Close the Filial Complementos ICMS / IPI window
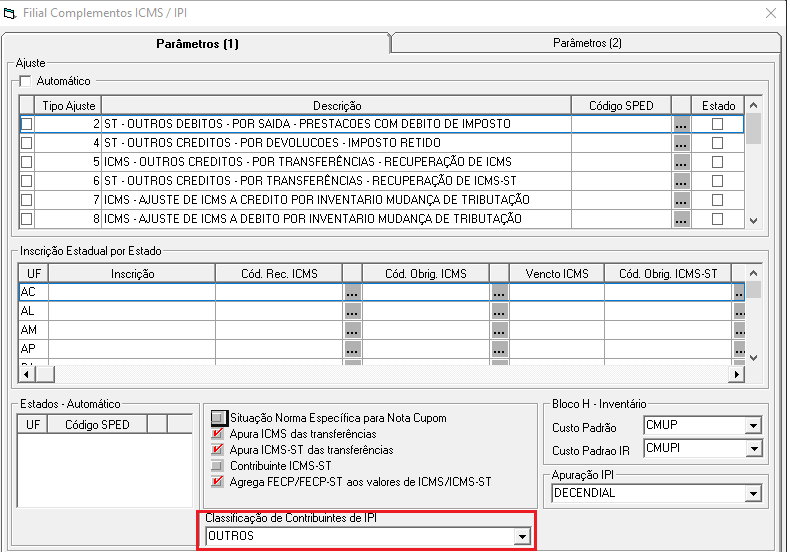The height and width of the screenshot is (552, 790). click(x=771, y=13)
